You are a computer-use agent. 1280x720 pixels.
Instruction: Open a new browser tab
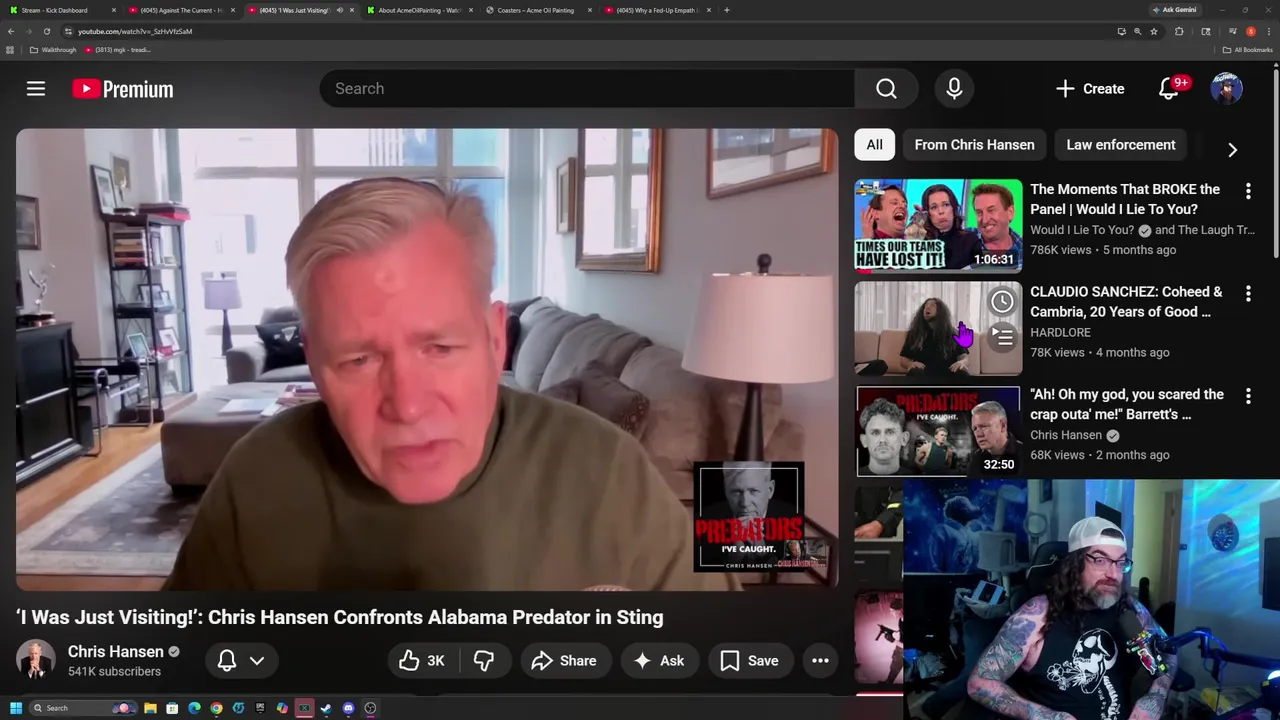coord(726,10)
